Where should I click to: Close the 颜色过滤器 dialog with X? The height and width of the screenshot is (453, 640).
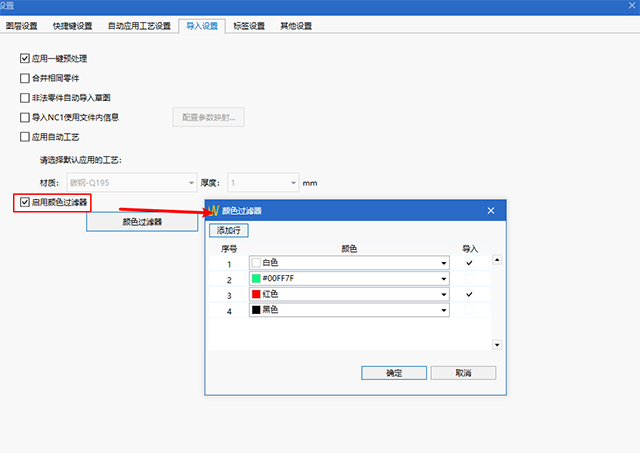click(x=490, y=211)
